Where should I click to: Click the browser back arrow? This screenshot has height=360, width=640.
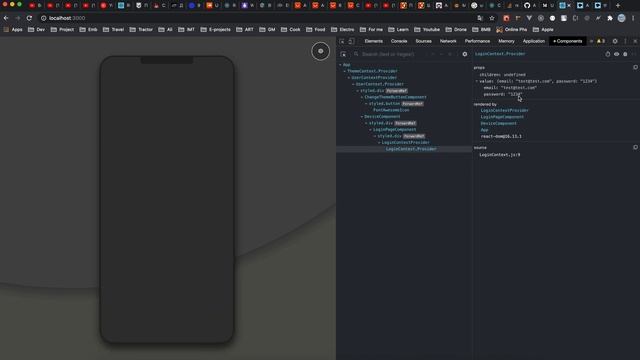(x=6, y=18)
